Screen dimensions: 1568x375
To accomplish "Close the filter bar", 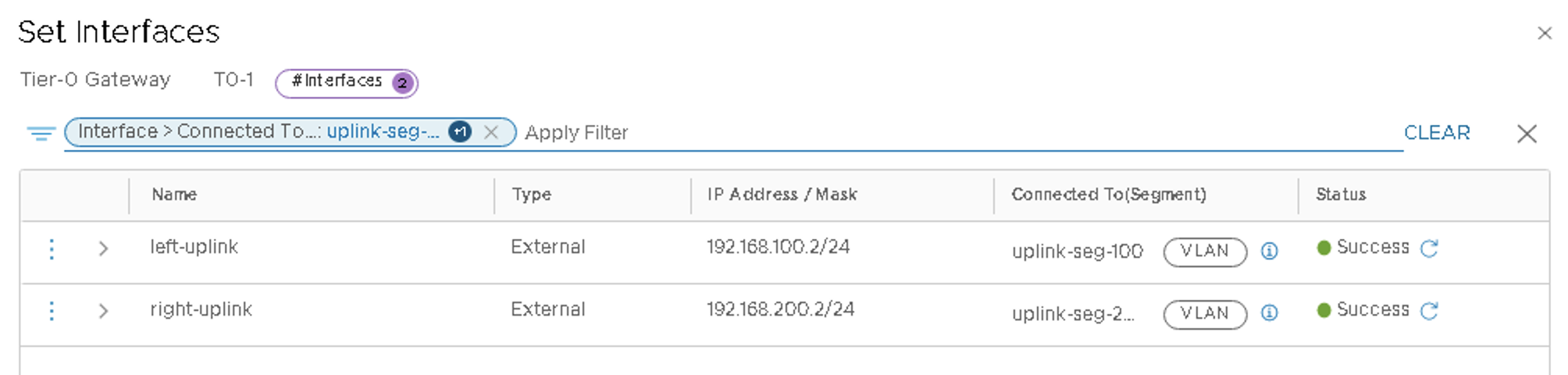I will [x=1527, y=134].
